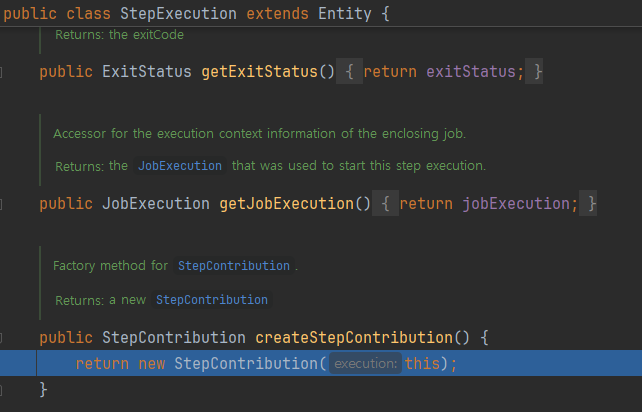Click the 'execution:' parameter hint

366,364
